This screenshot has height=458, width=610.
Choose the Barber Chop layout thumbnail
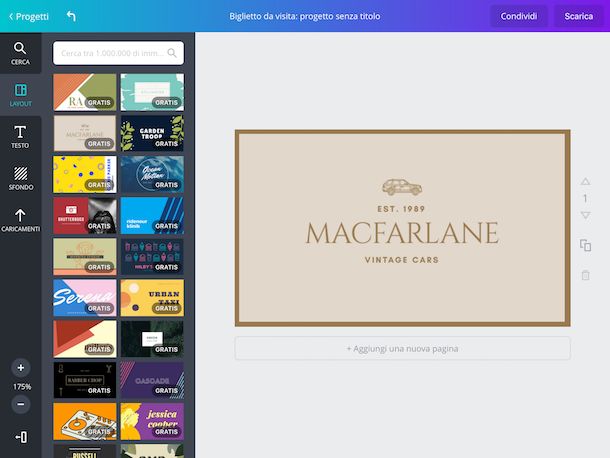click(85, 380)
